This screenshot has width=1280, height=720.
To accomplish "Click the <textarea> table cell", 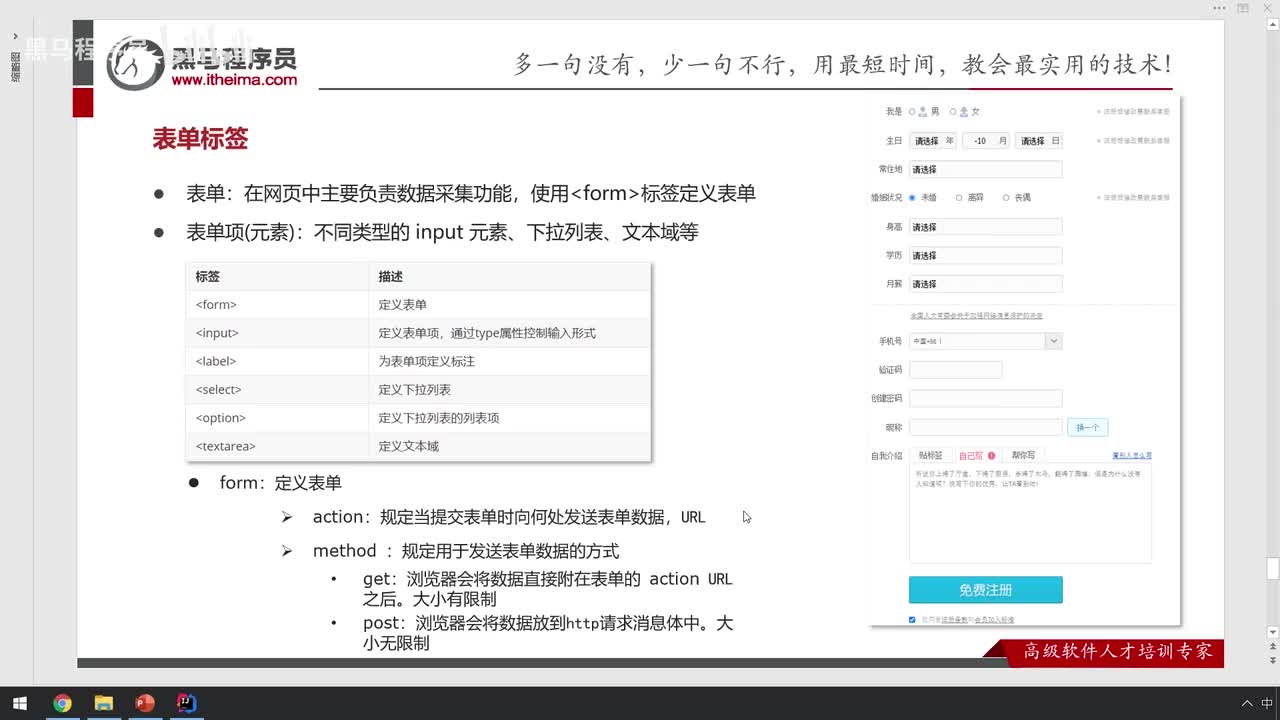I will point(277,446).
